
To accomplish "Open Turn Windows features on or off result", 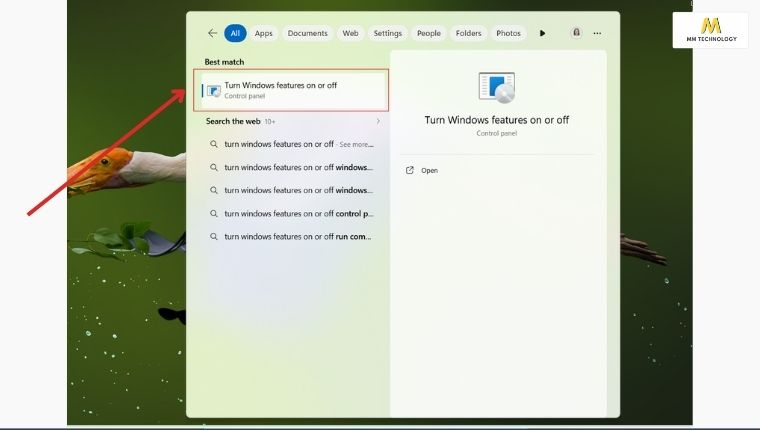I will tap(291, 90).
